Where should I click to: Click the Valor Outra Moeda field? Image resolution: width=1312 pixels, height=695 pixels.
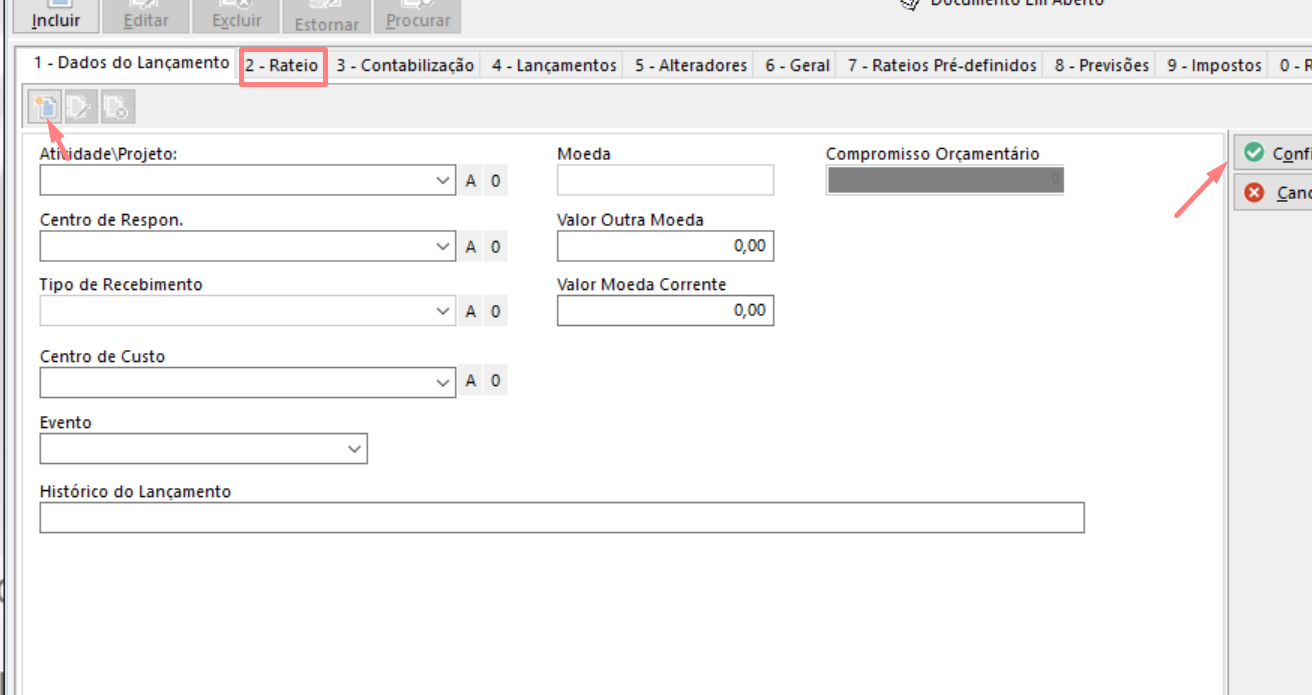(x=665, y=246)
